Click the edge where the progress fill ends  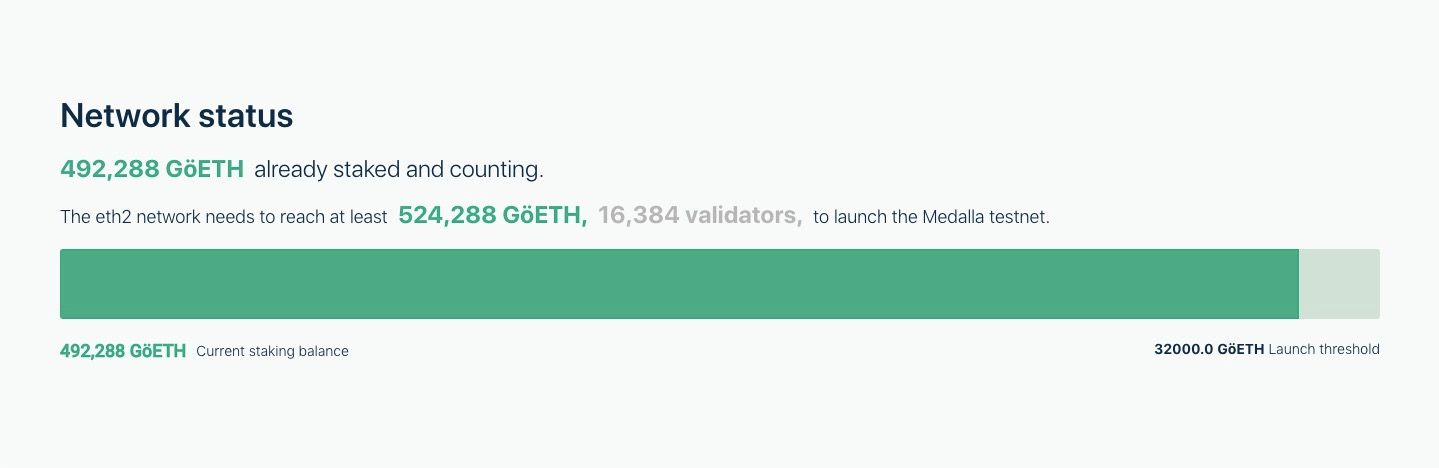[1298, 284]
